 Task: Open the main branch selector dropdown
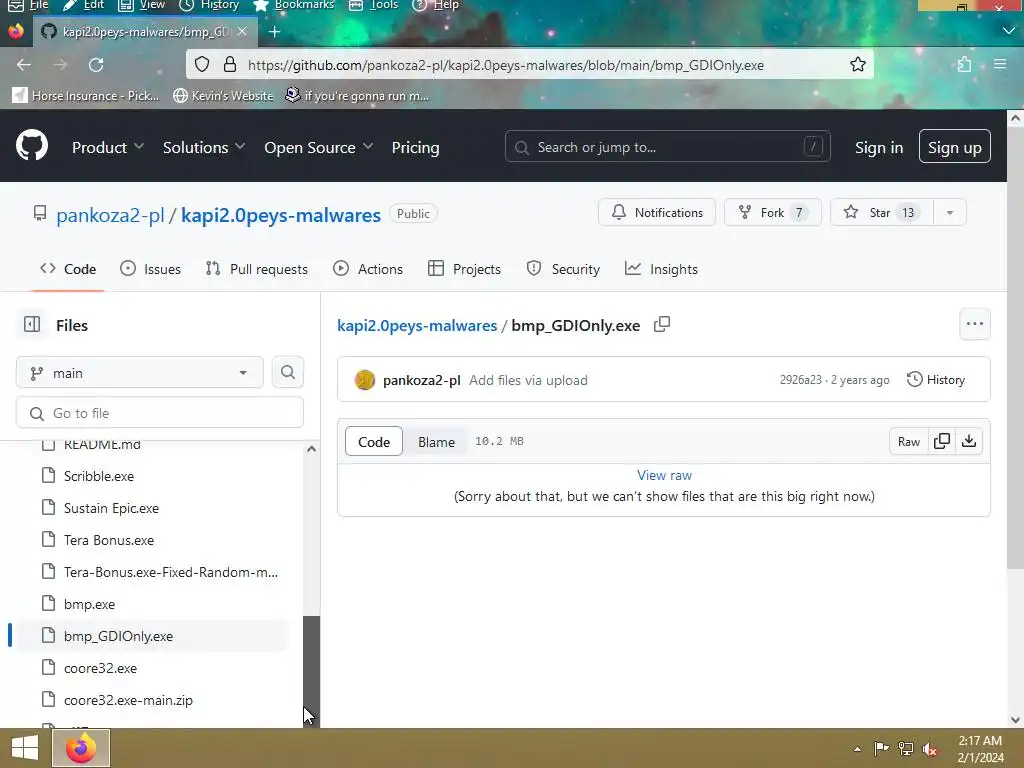[140, 373]
